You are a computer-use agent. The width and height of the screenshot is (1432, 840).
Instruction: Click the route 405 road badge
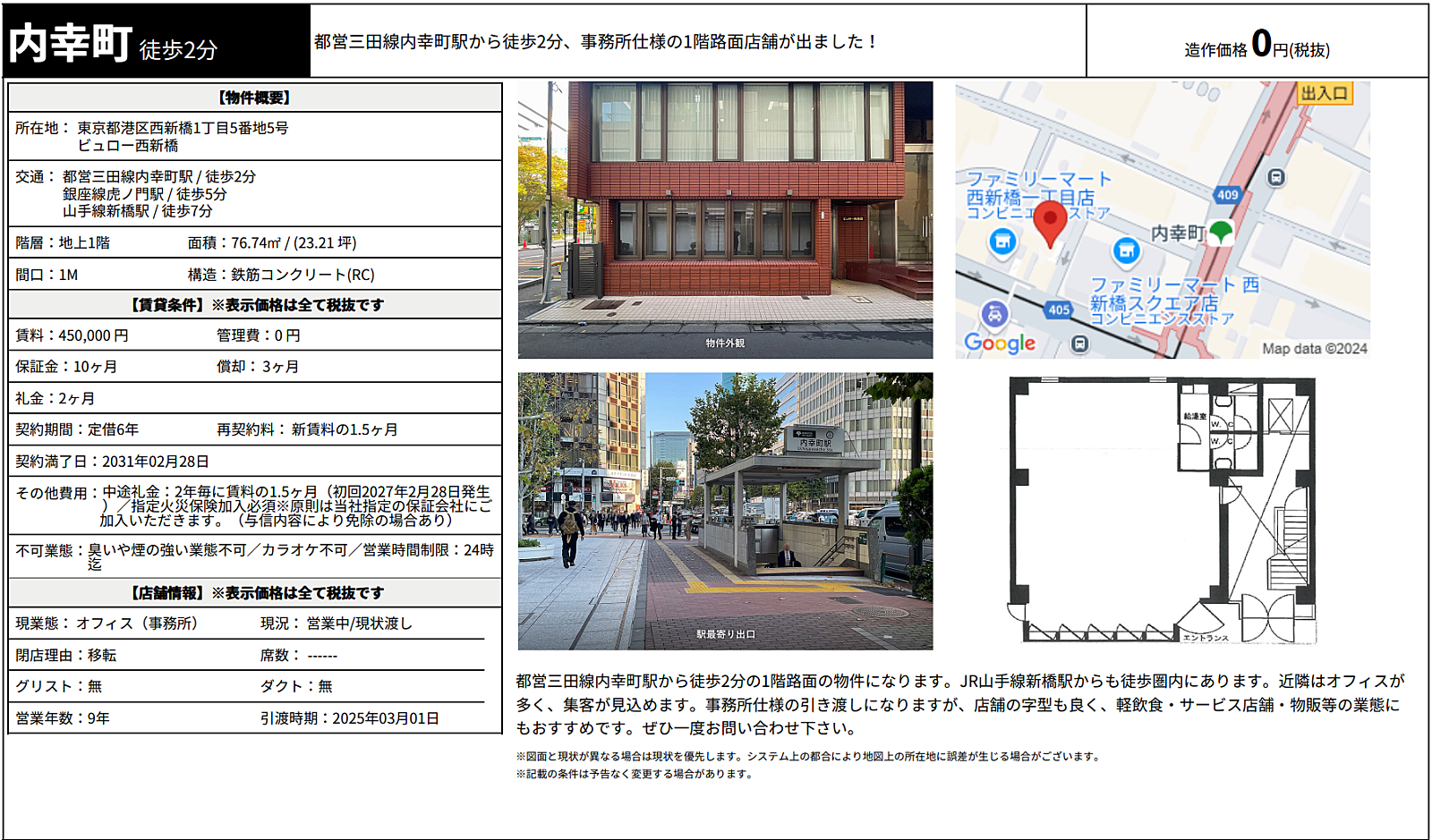(1059, 310)
